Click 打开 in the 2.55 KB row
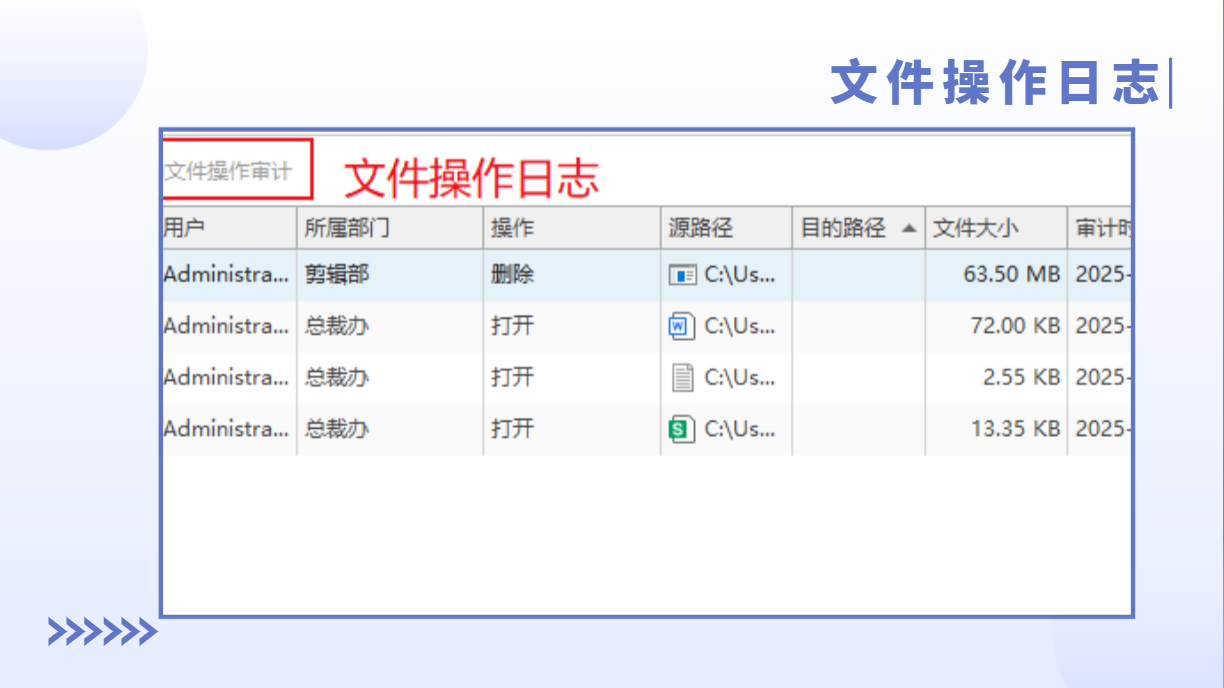The image size is (1224, 688). (512, 377)
